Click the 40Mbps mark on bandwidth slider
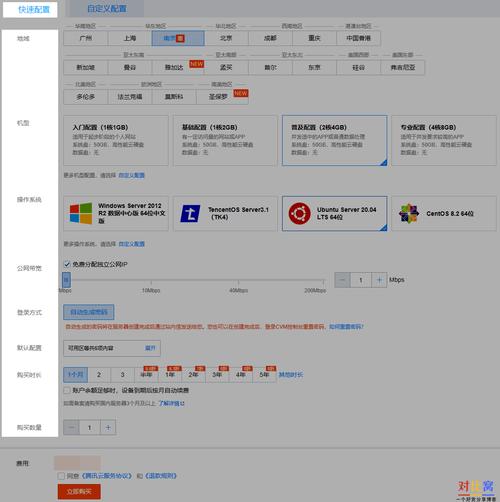 pos(238,290)
